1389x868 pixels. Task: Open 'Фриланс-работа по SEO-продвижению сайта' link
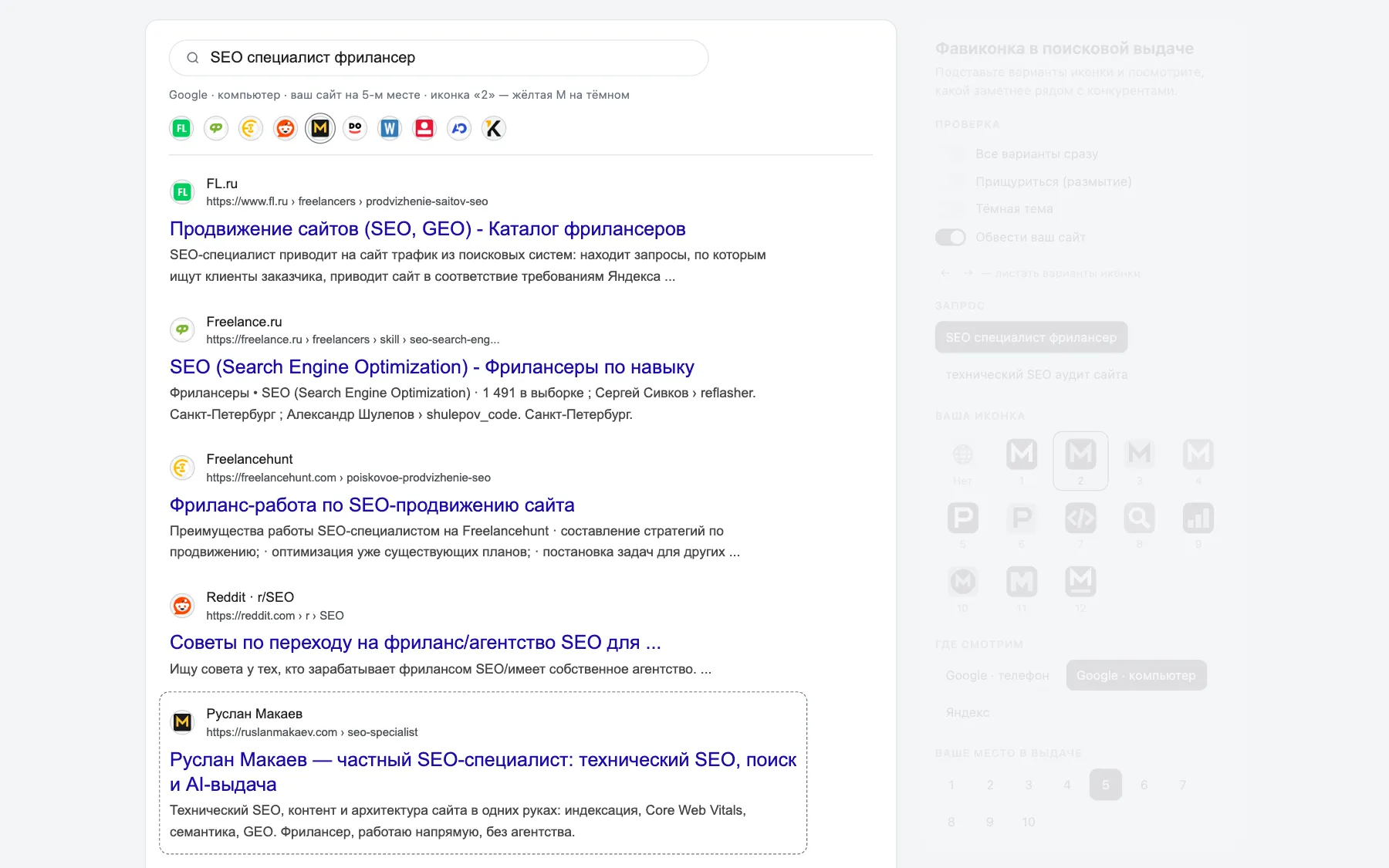click(372, 505)
